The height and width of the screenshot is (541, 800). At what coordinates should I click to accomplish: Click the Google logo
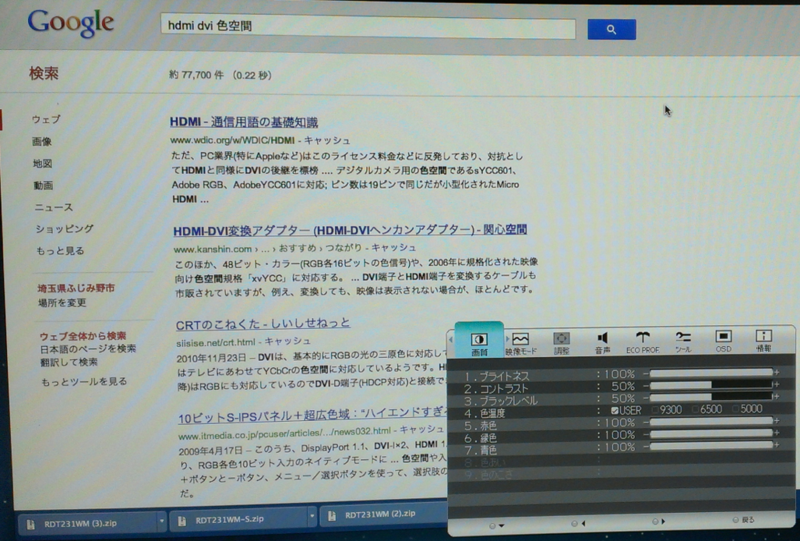point(70,23)
